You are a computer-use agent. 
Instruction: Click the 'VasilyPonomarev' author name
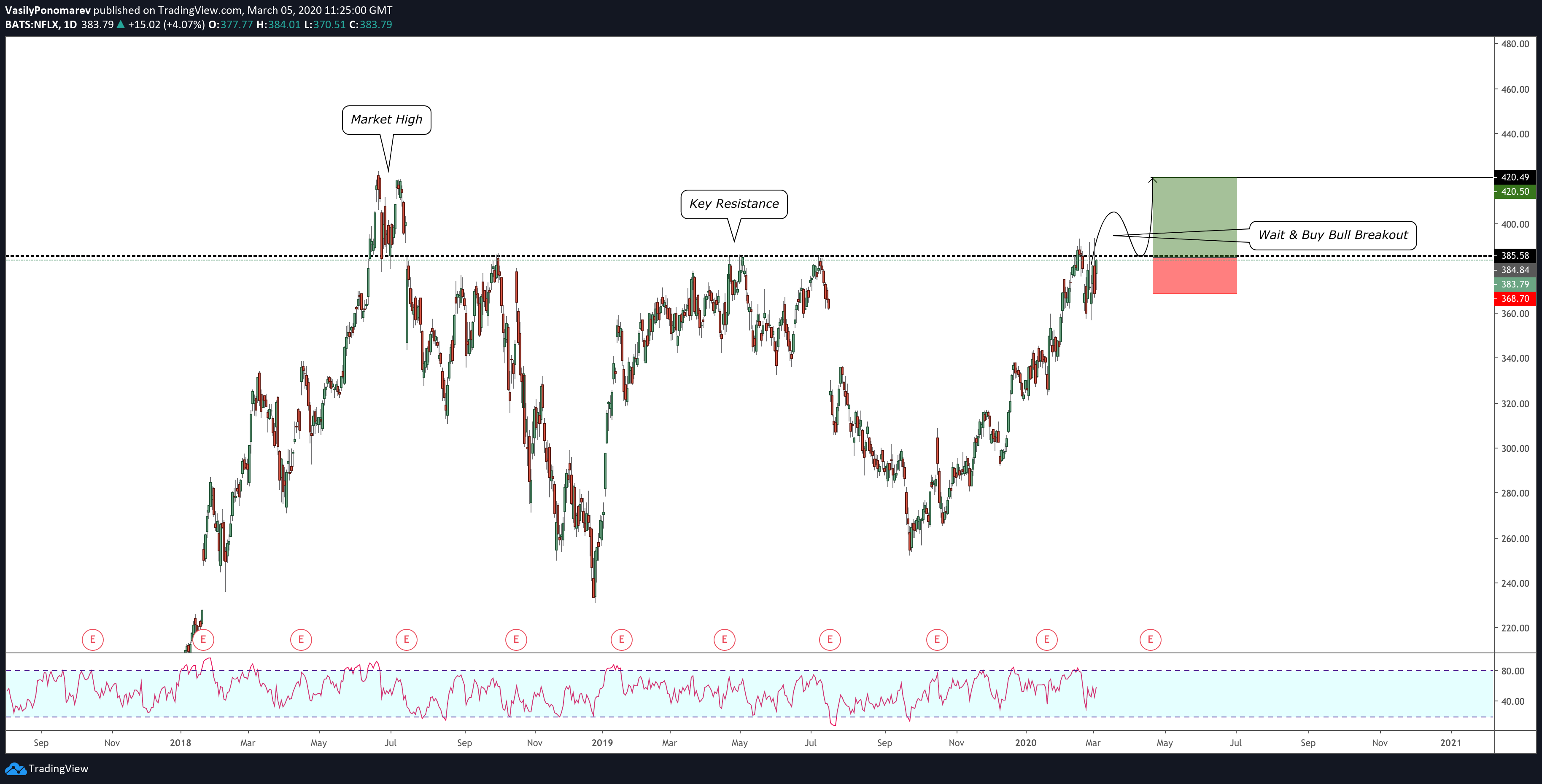48,10
